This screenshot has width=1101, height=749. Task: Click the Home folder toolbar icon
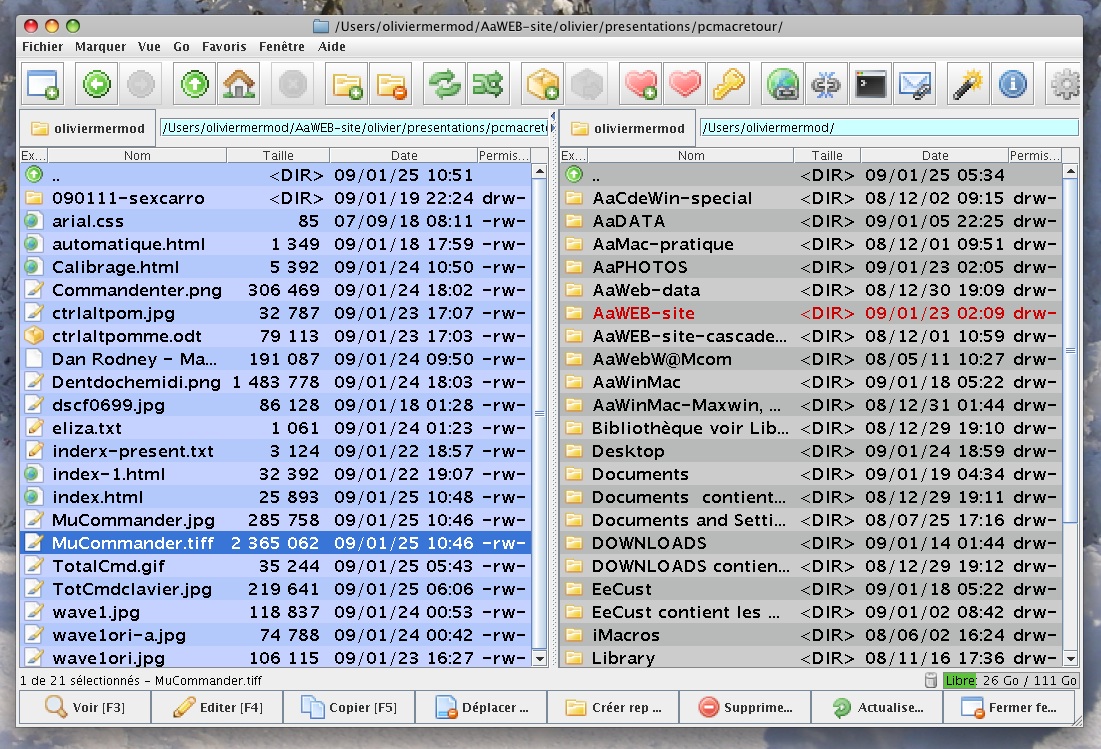point(238,85)
